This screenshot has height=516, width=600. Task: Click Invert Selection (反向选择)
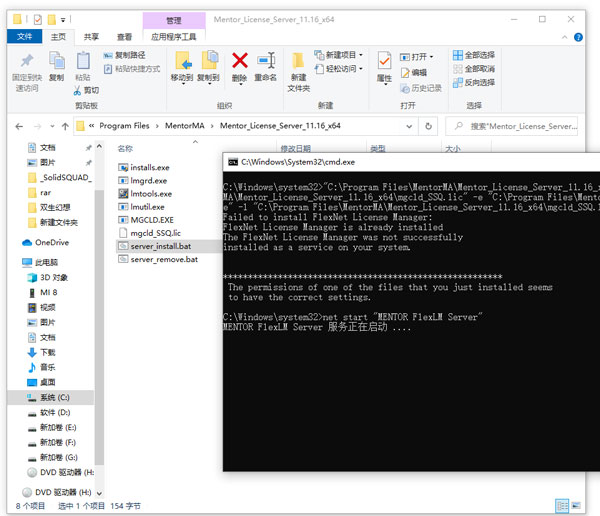[473, 83]
